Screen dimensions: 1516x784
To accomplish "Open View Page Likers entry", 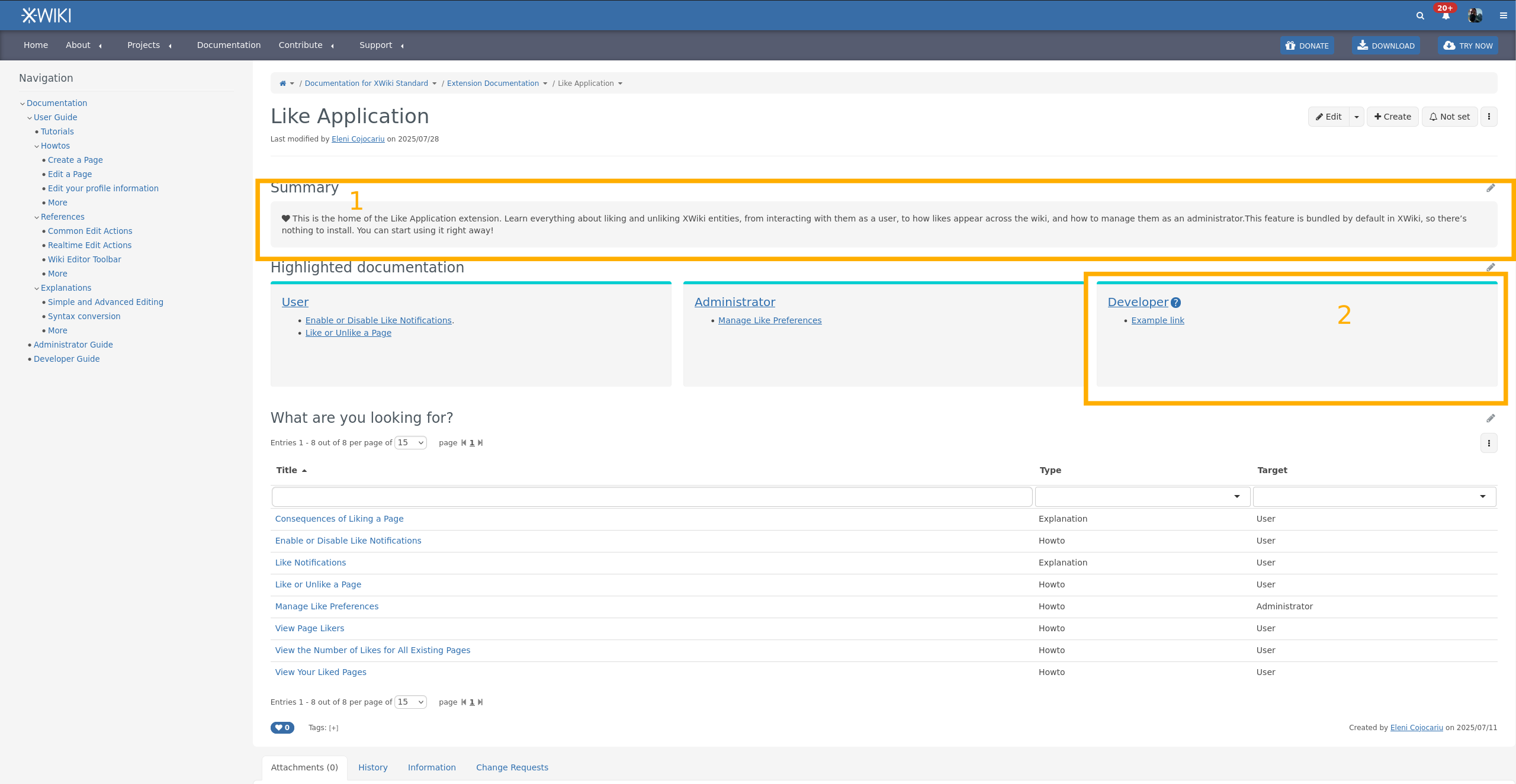I will pos(310,628).
